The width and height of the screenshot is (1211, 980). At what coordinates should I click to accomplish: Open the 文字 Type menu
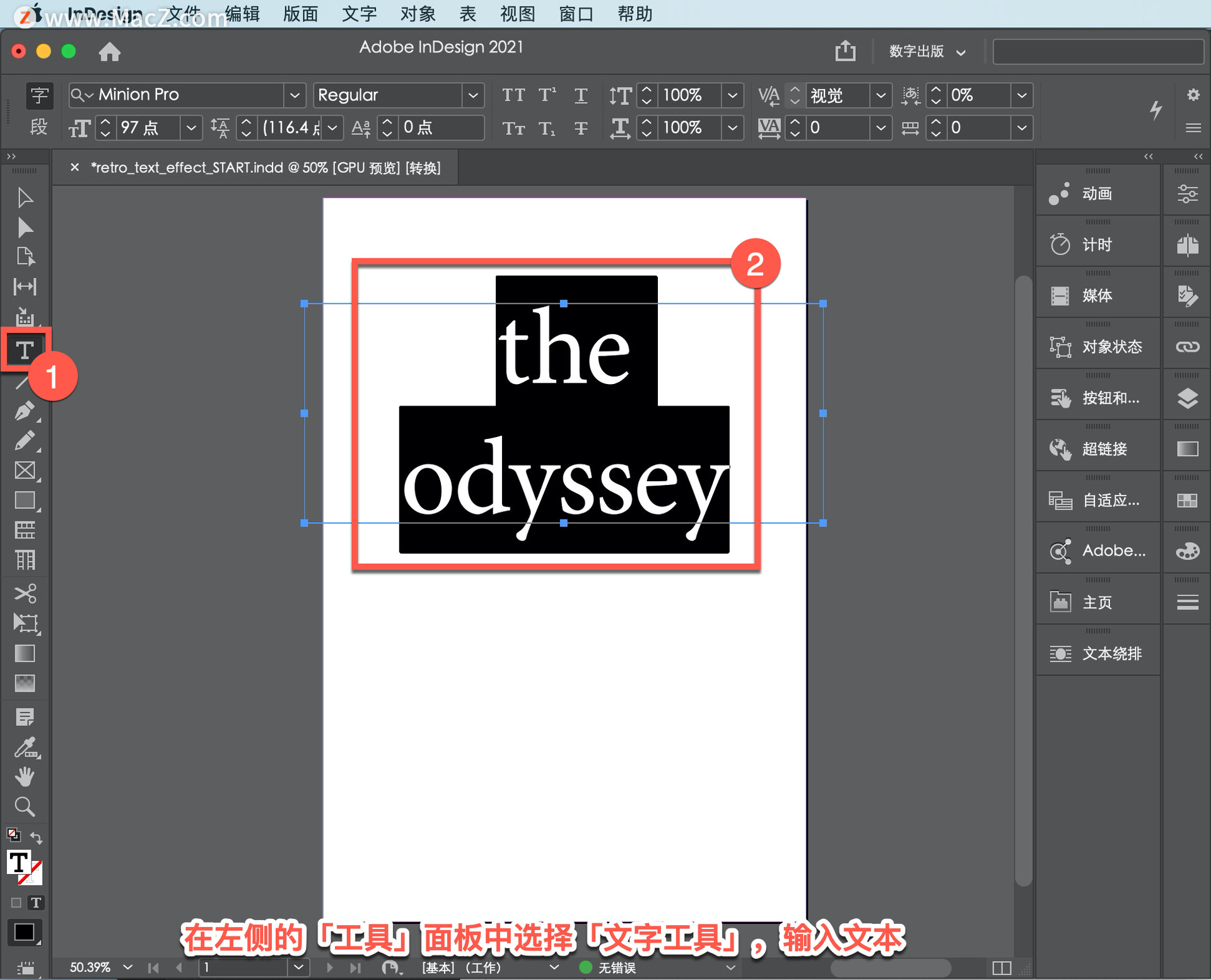point(359,14)
